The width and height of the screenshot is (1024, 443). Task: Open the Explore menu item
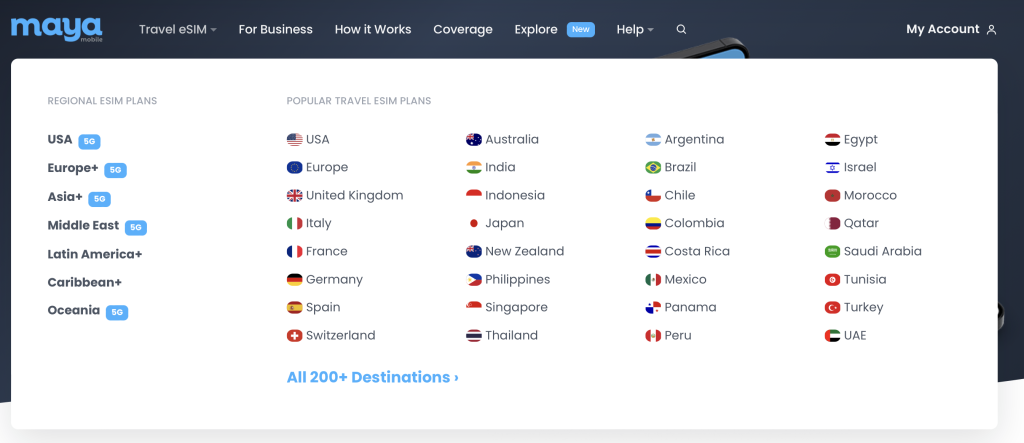coord(536,29)
